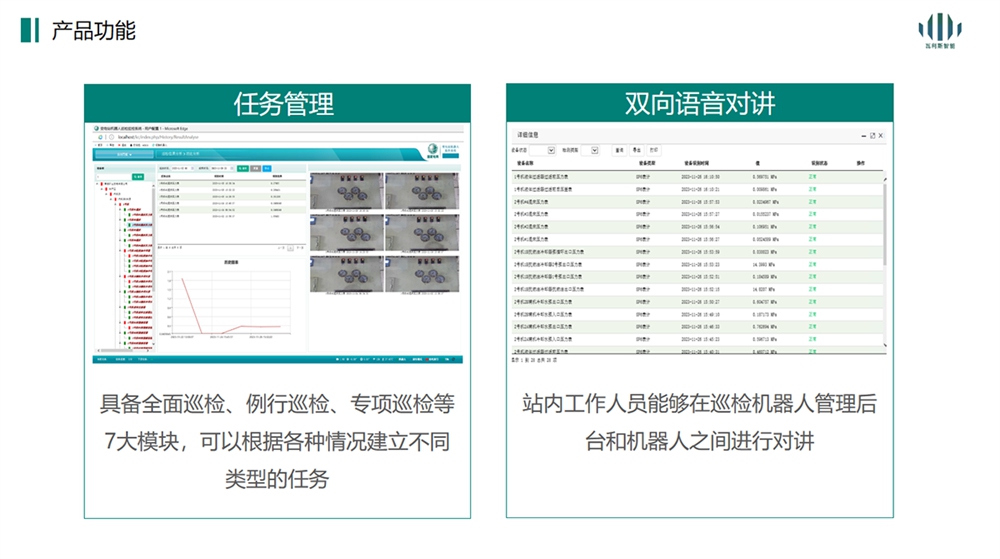Click the gray reset button in filter bar
The width and height of the screenshot is (1000, 559).
click(254, 169)
